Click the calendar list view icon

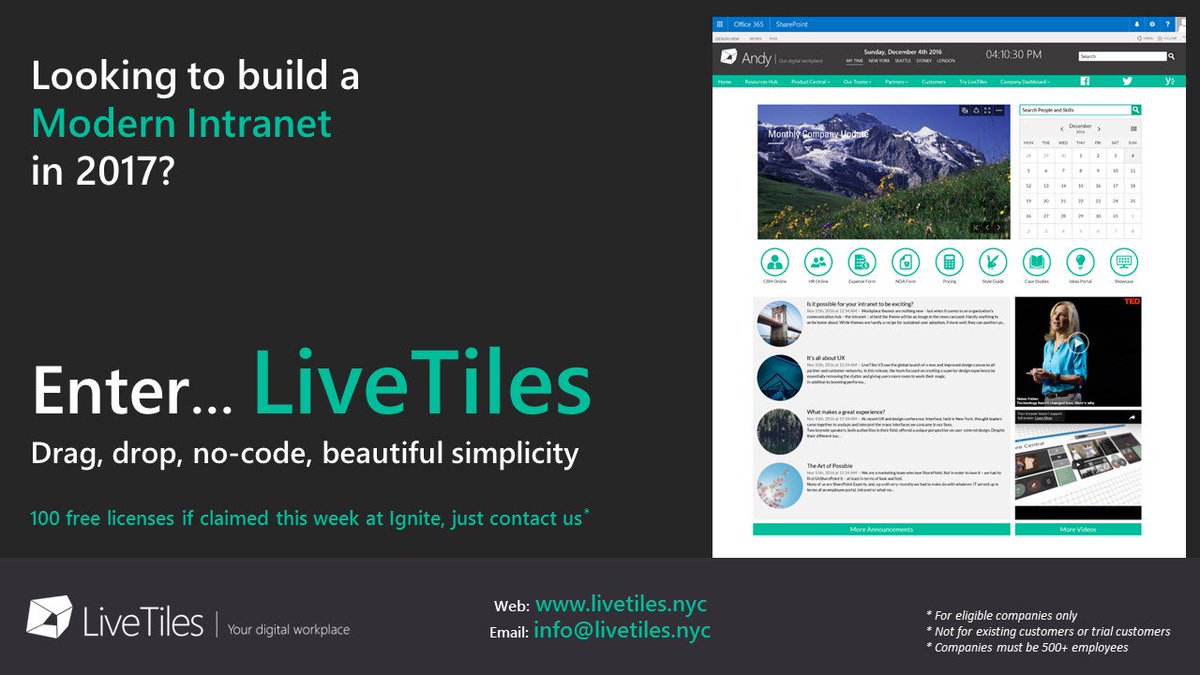click(1133, 129)
